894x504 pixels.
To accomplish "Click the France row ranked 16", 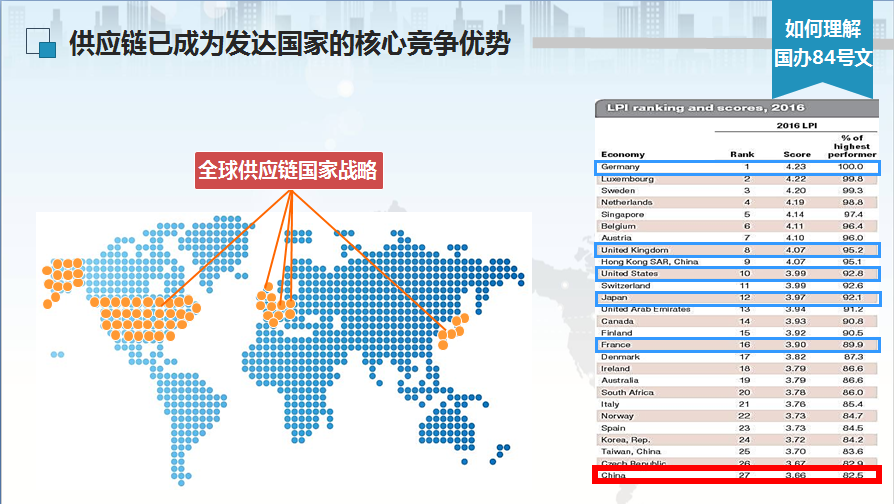I will pos(736,345).
